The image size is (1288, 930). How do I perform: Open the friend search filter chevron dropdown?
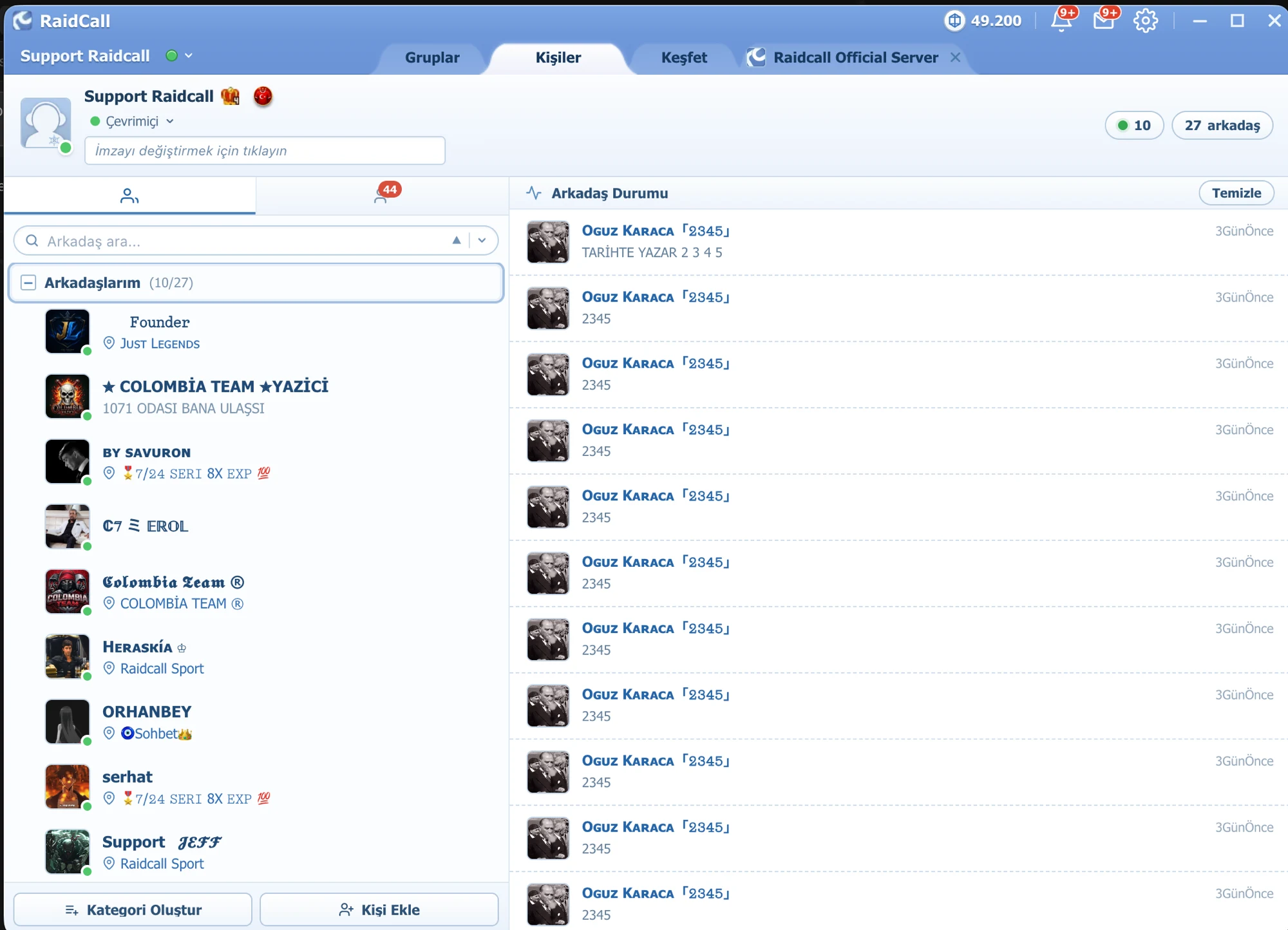[482, 240]
